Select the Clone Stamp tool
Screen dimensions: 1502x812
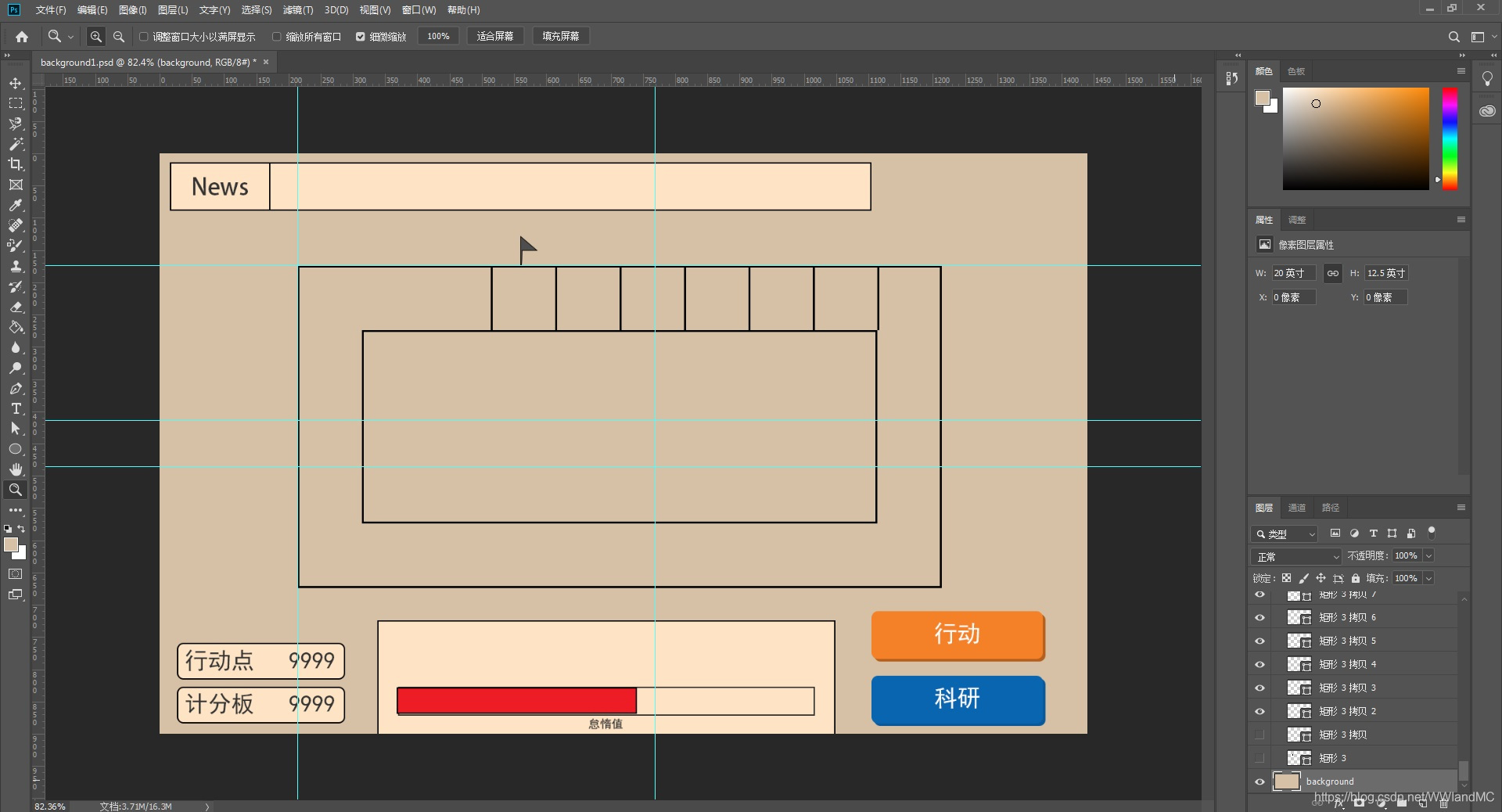16,266
